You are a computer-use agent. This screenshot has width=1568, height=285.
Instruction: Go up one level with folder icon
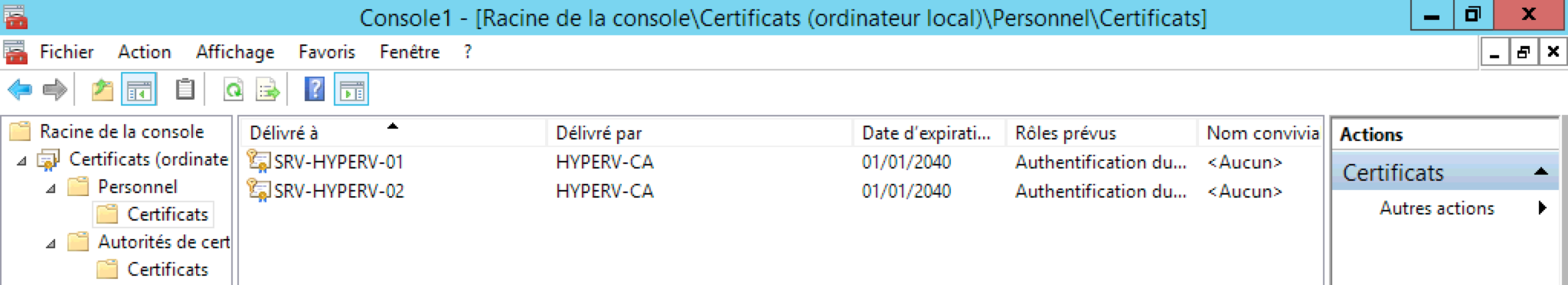point(103,90)
